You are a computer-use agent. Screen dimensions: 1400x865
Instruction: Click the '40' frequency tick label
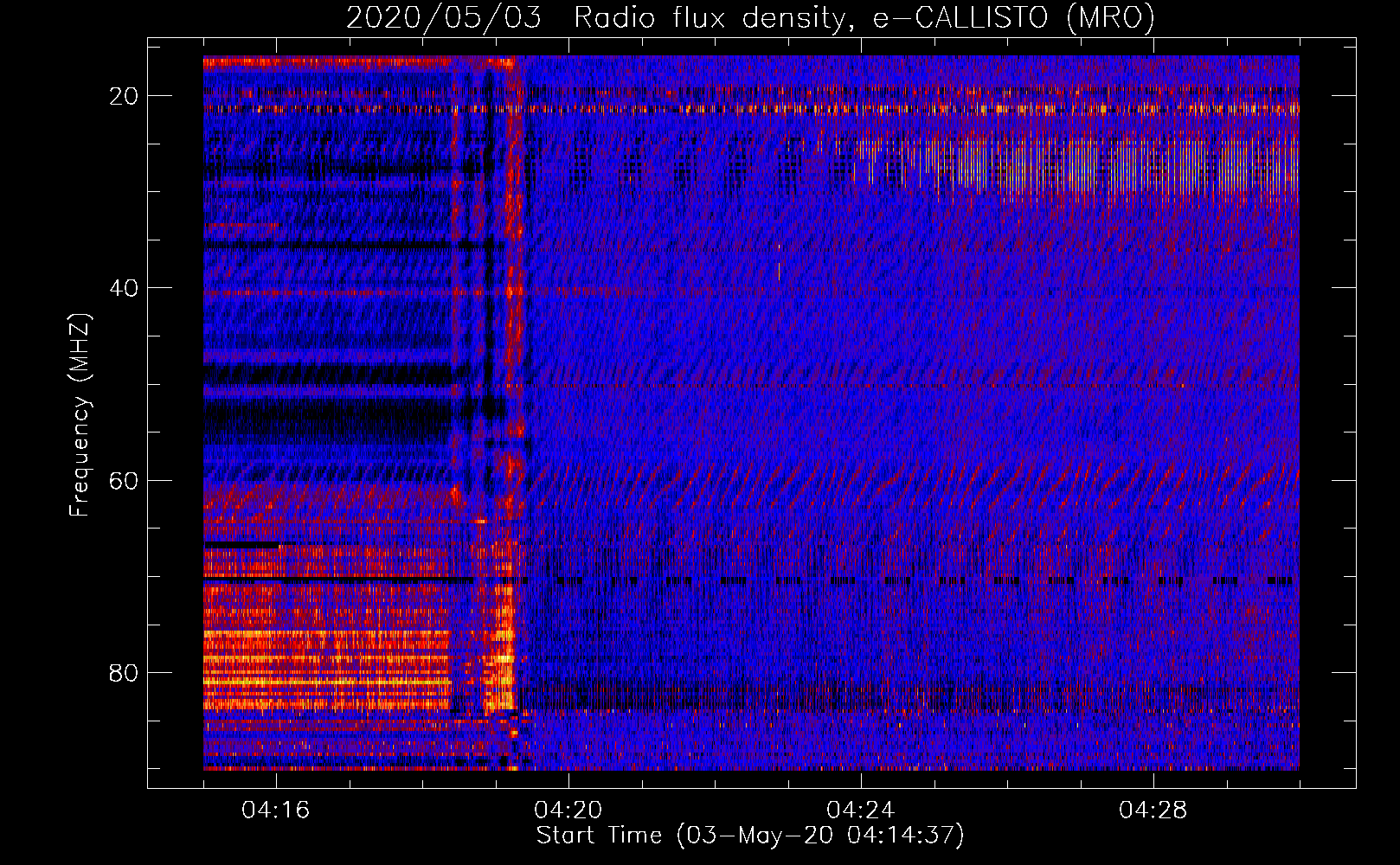(x=124, y=288)
